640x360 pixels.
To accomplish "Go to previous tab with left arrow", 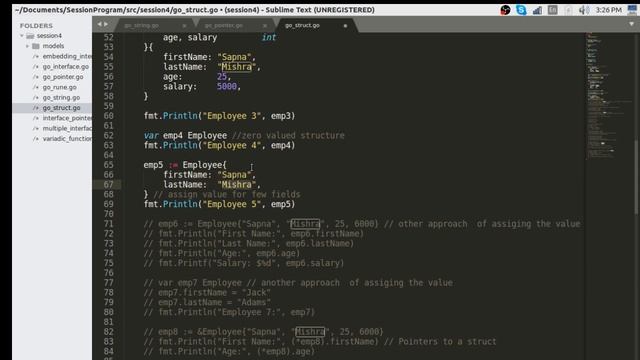I will pyautogui.click(x=99, y=24).
